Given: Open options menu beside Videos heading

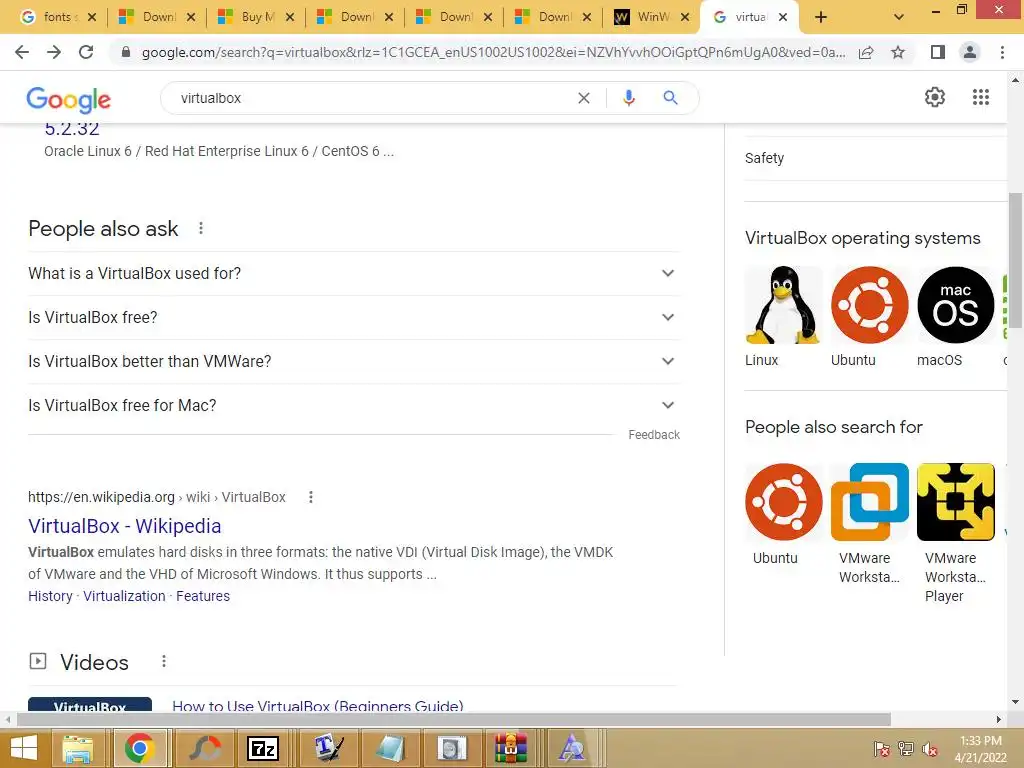Looking at the screenshot, I should pos(164,662).
